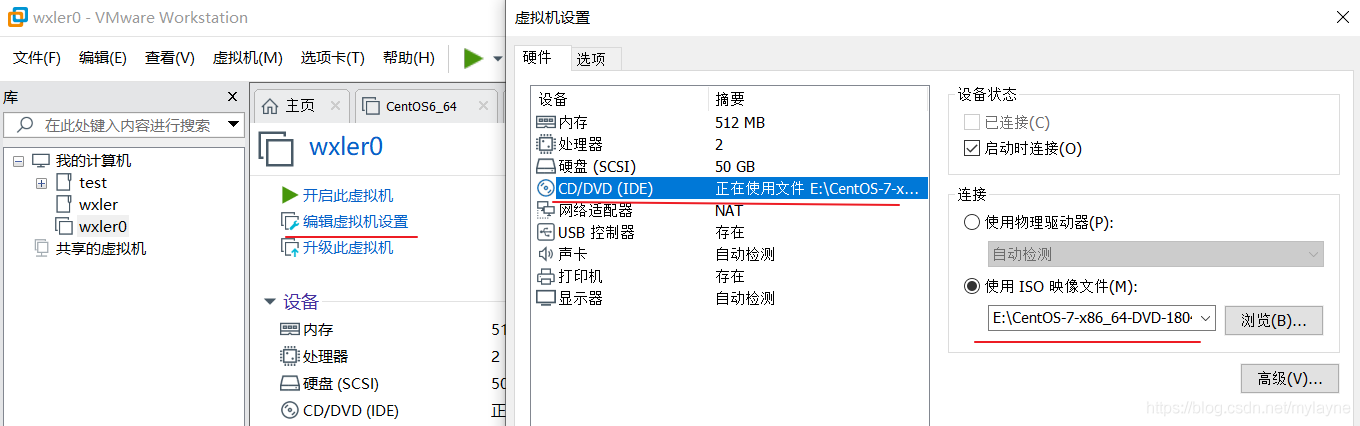Select the processor (处理器) icon in hardware list

546,144
